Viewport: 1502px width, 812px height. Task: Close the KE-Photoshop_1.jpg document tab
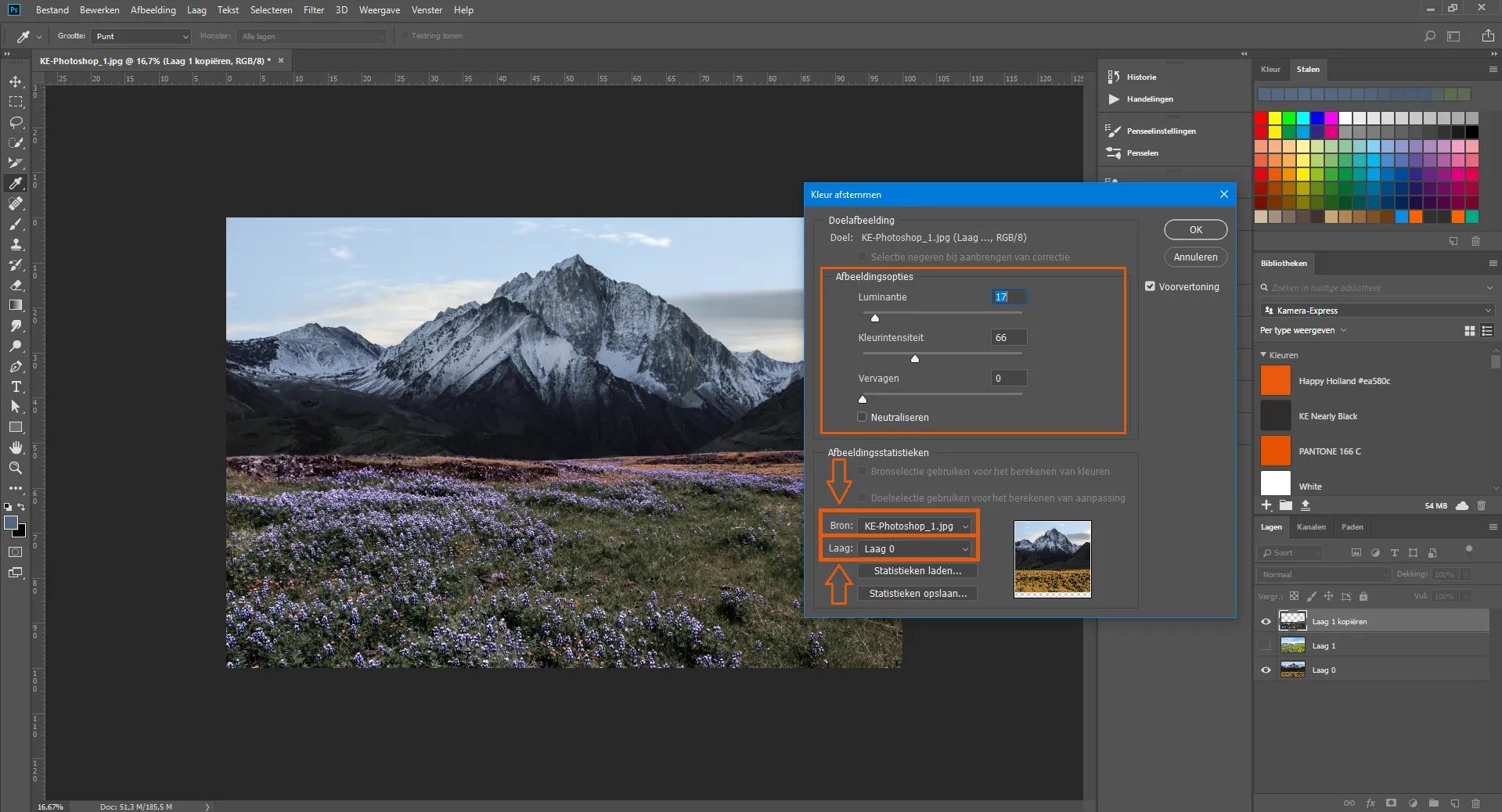point(281,60)
